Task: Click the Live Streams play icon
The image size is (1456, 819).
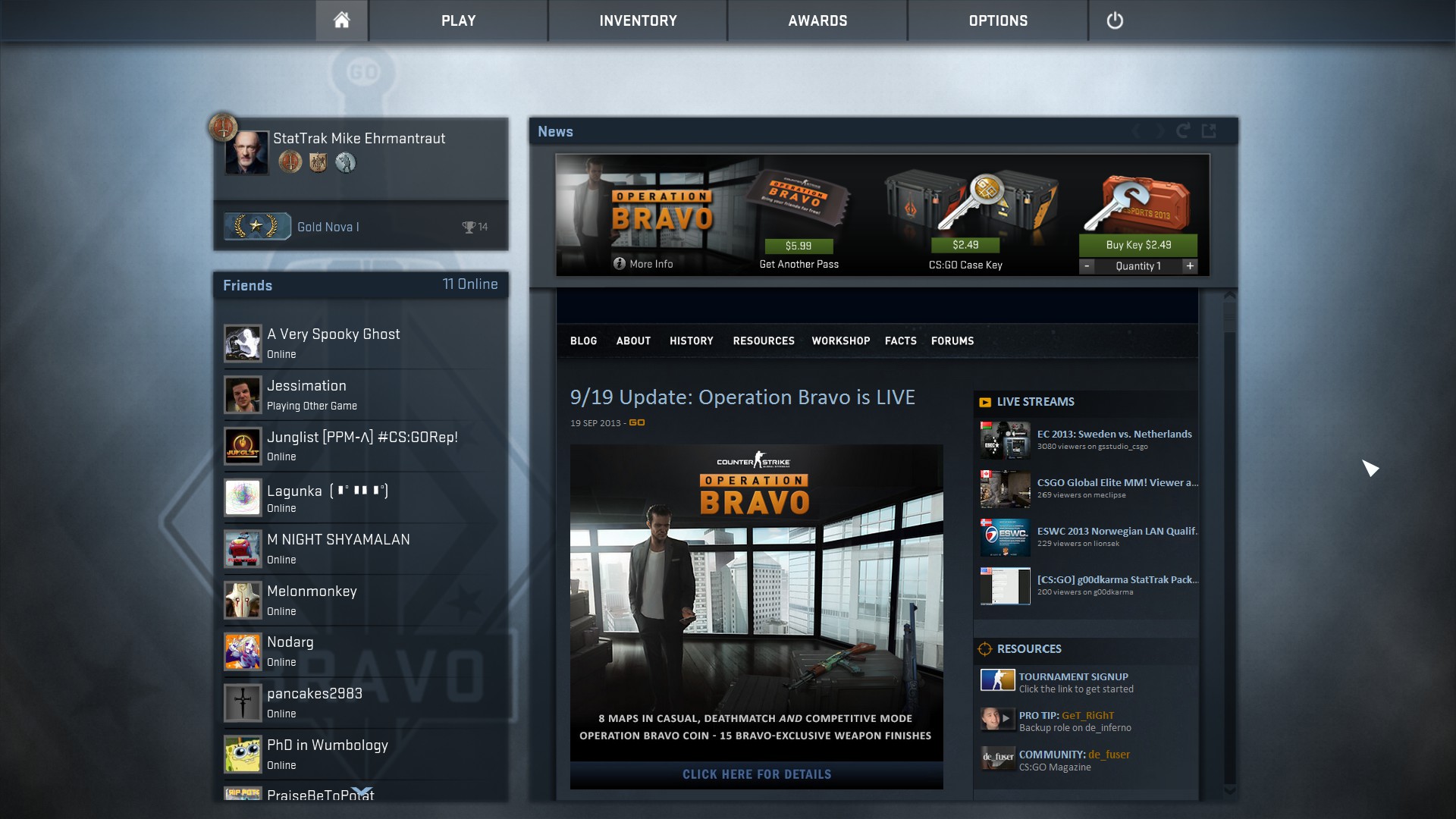Action: 985,402
